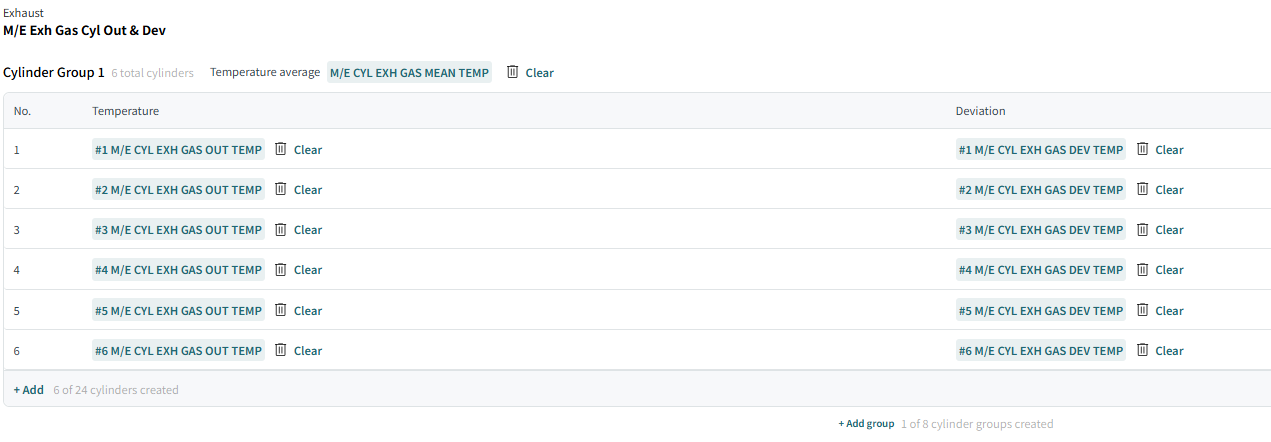Select #2 M/E CYL EXH GAS DEV TEMP tag
This screenshot has height=442, width=1271.
coord(1041,190)
